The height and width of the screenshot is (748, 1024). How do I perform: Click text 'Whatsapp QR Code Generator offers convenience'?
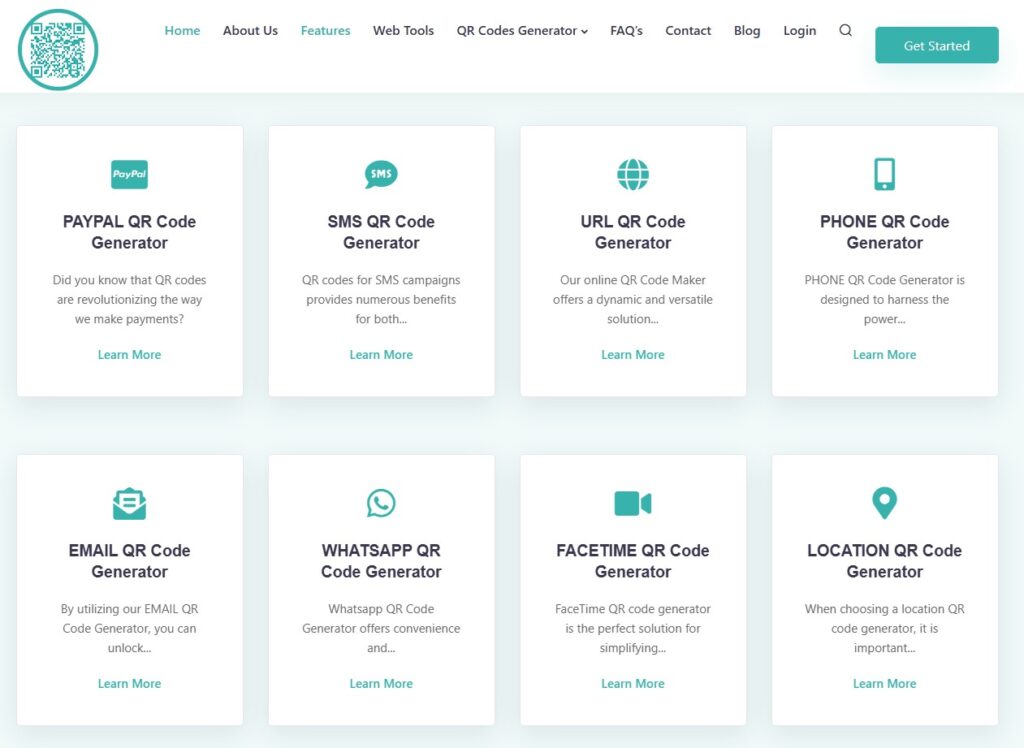click(x=381, y=619)
